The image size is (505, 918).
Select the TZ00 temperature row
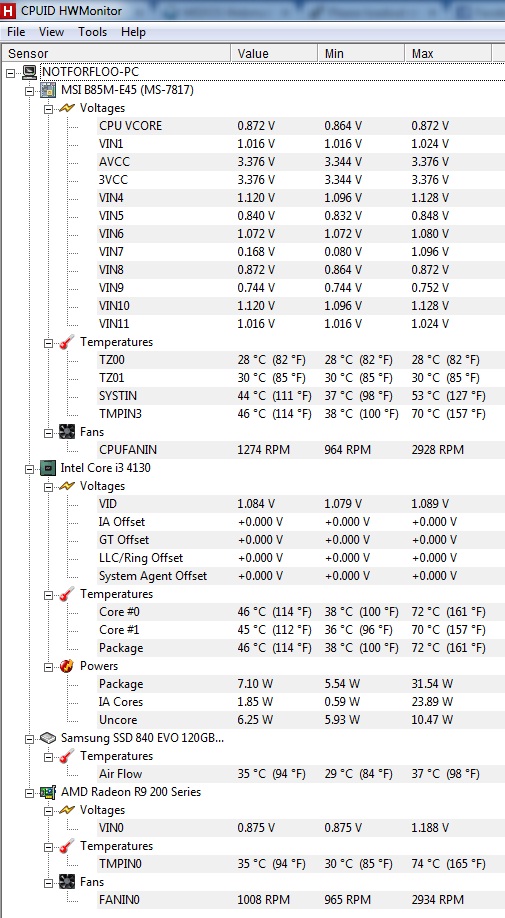coord(301,360)
